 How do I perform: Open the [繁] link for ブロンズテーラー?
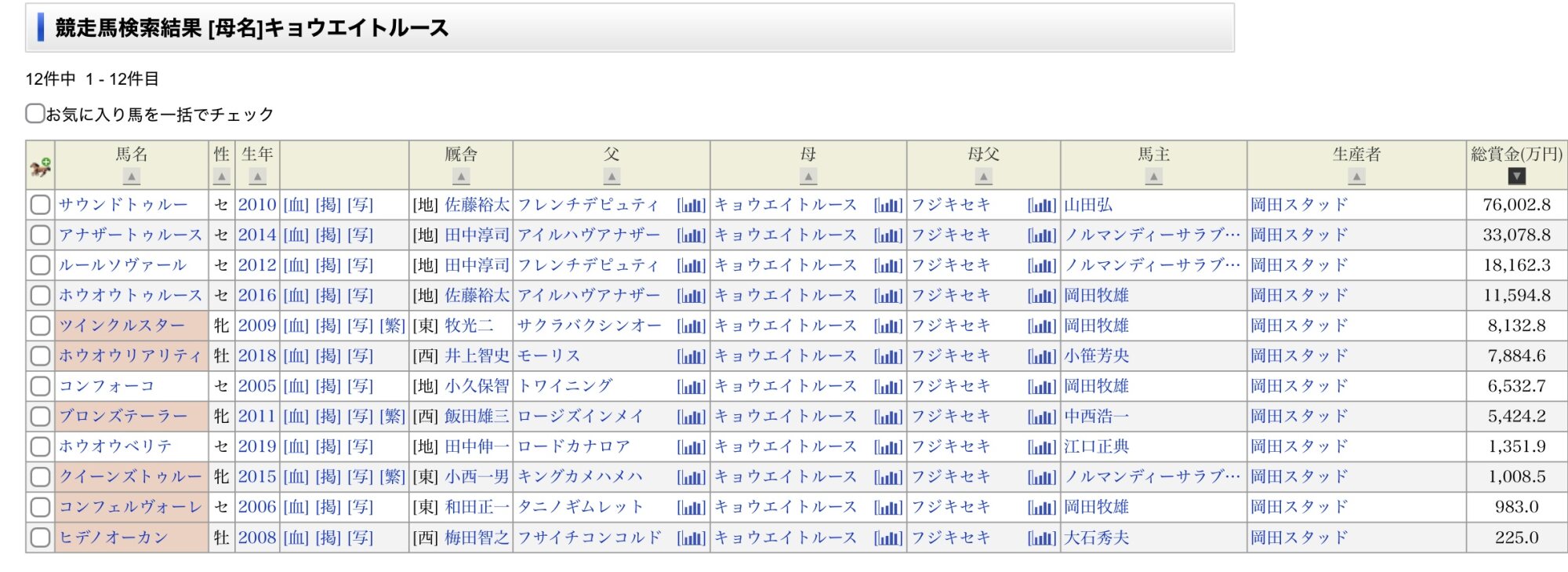(x=392, y=417)
